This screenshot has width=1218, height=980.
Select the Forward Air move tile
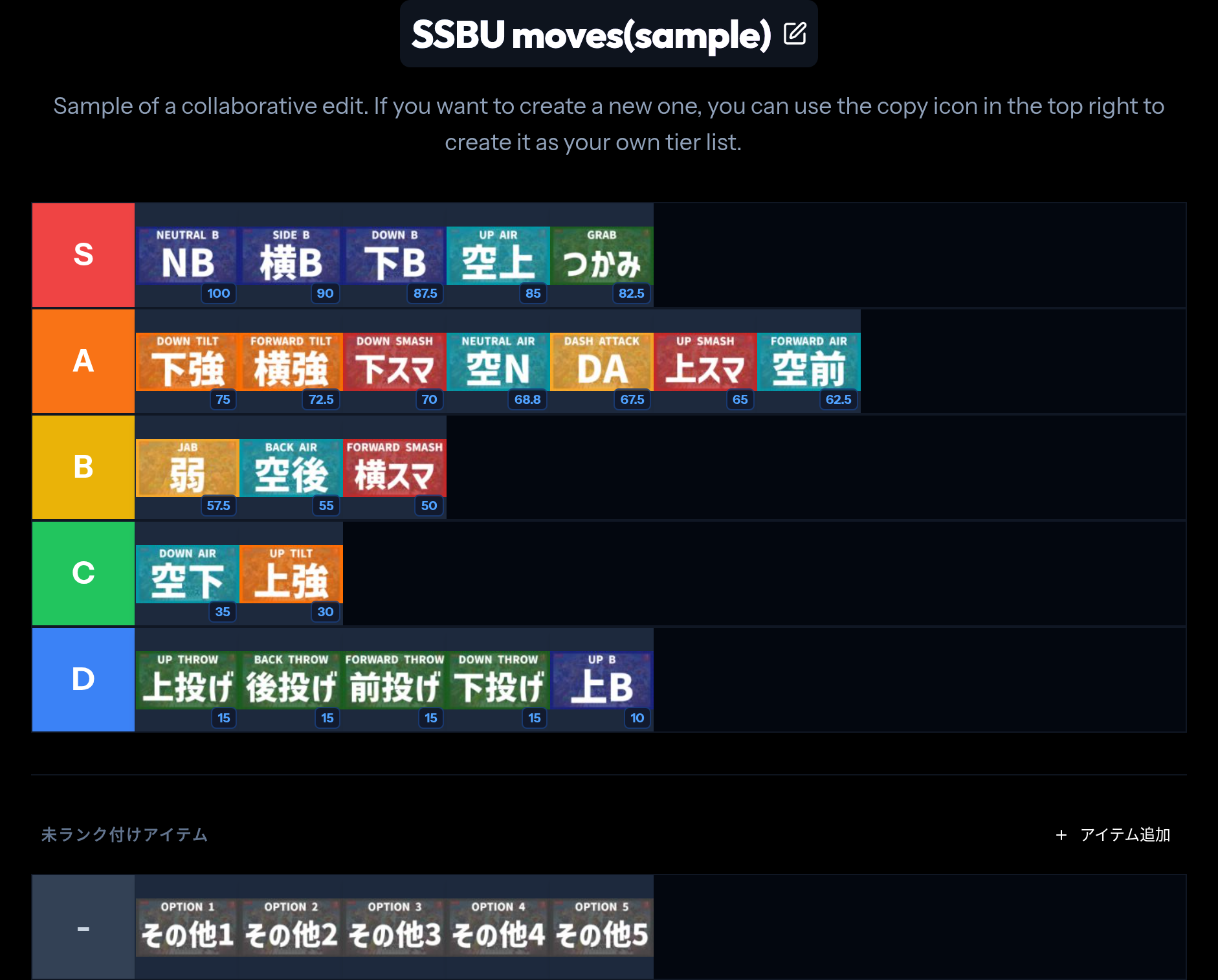pos(809,361)
